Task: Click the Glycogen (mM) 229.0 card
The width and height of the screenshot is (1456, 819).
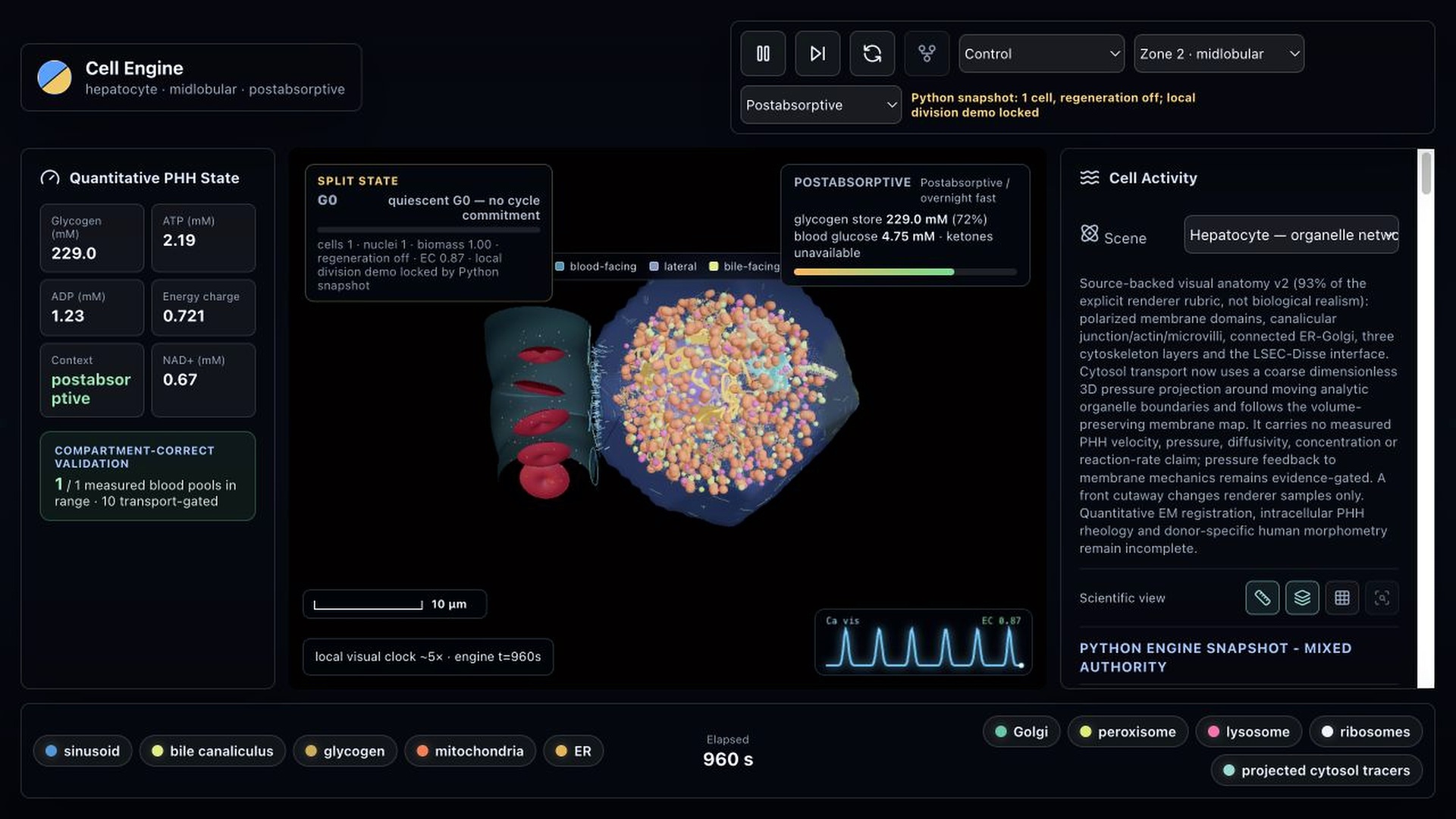Action: click(92, 238)
